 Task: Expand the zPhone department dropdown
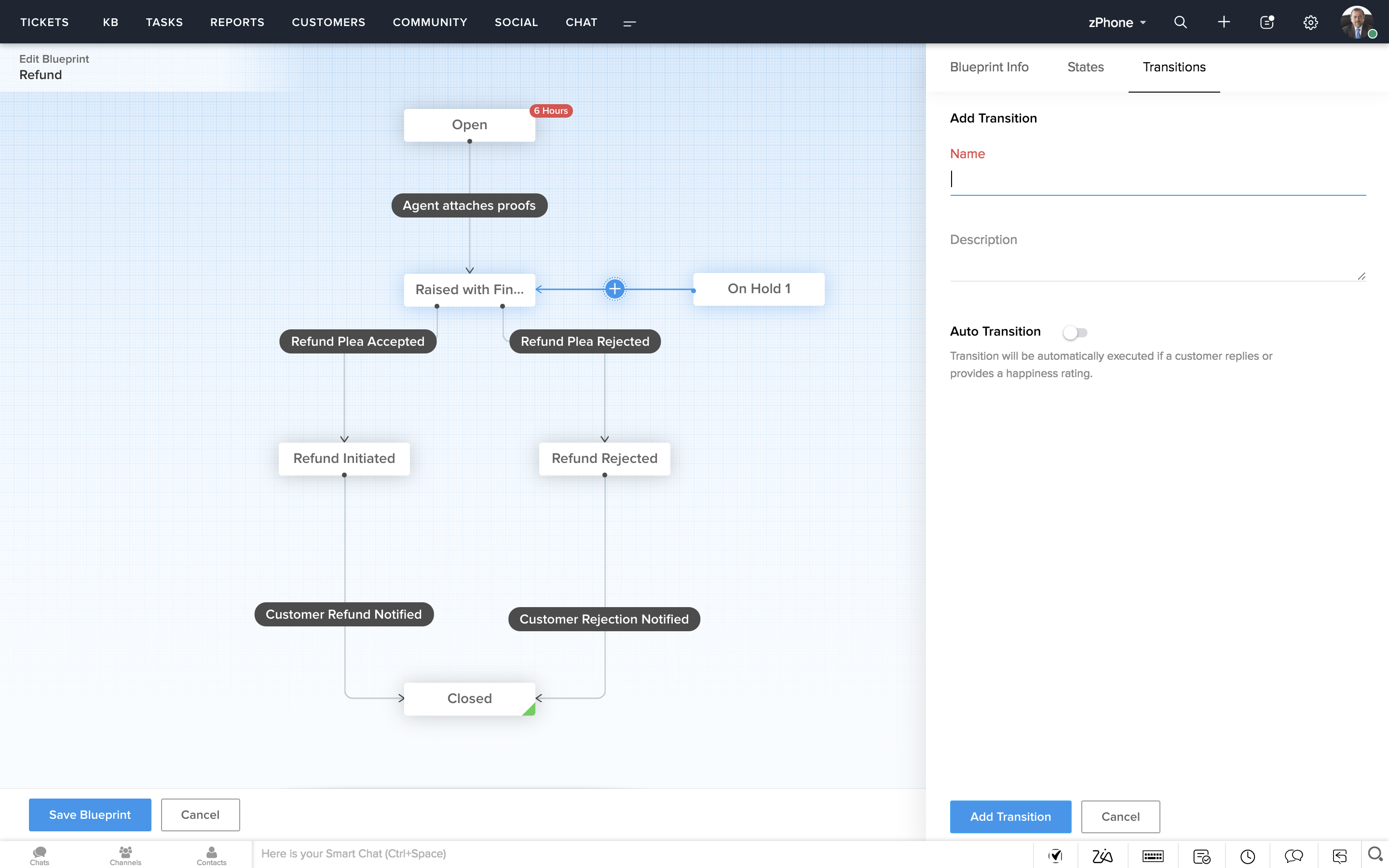[x=1117, y=22]
